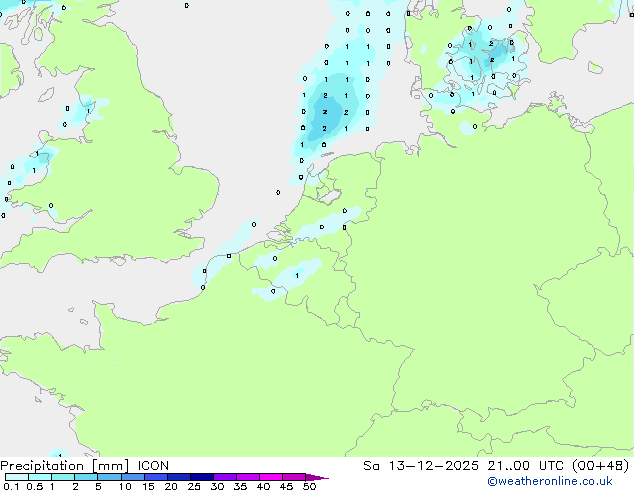The image size is (634, 490).
Task: Click the 'ICON' model name label
Action: [153, 466]
